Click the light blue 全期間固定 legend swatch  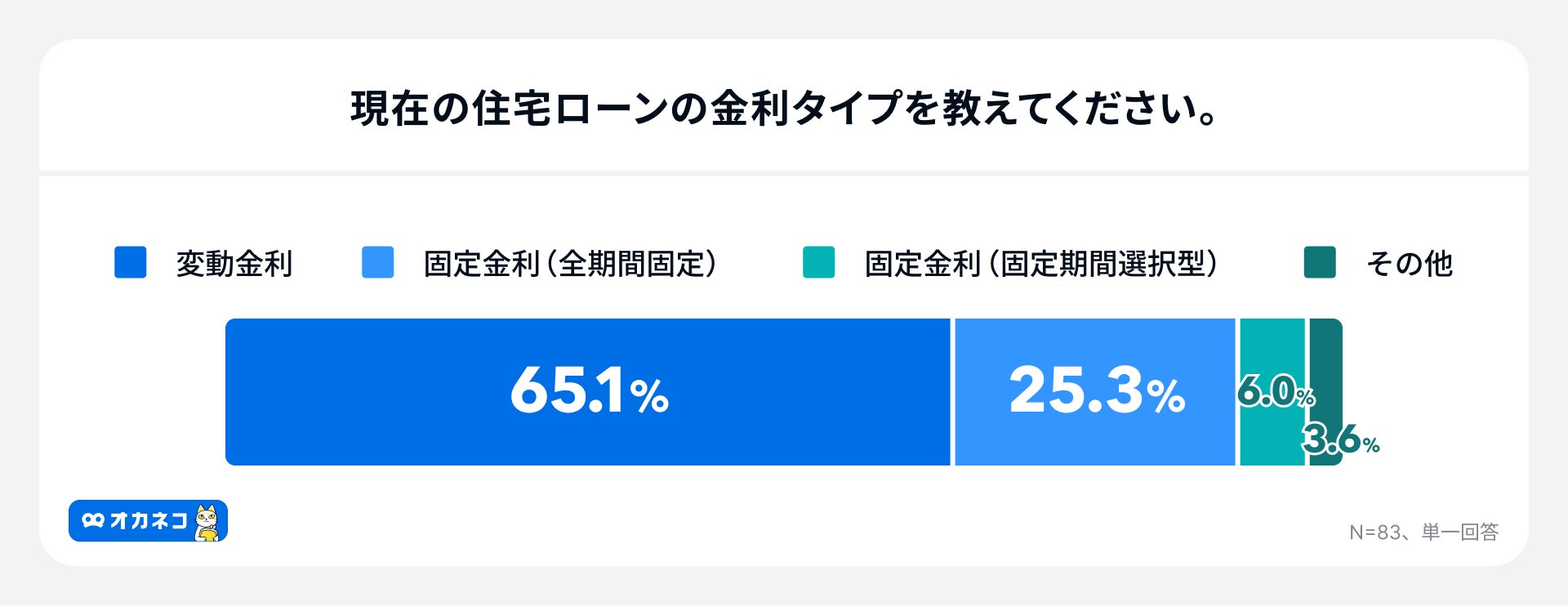tap(377, 262)
